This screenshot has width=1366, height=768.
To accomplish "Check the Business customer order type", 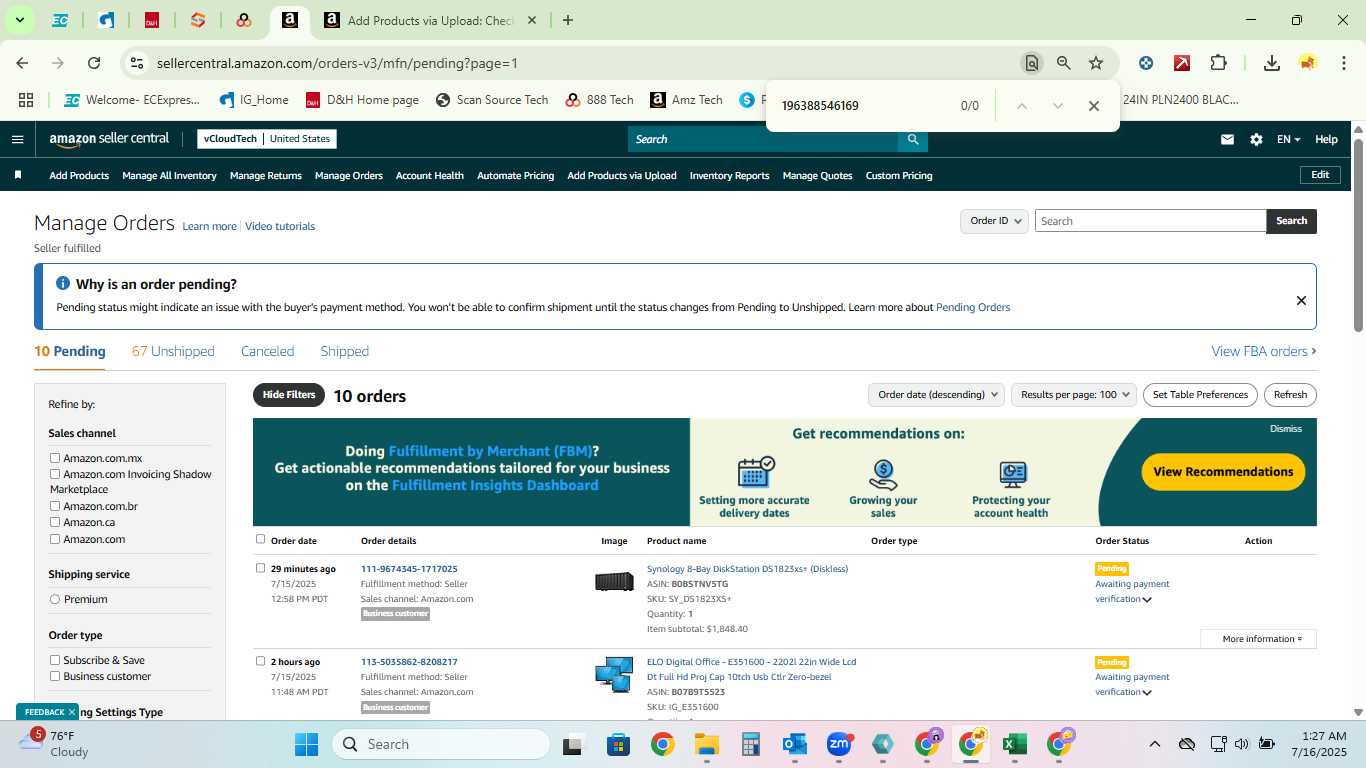I will coord(56,676).
